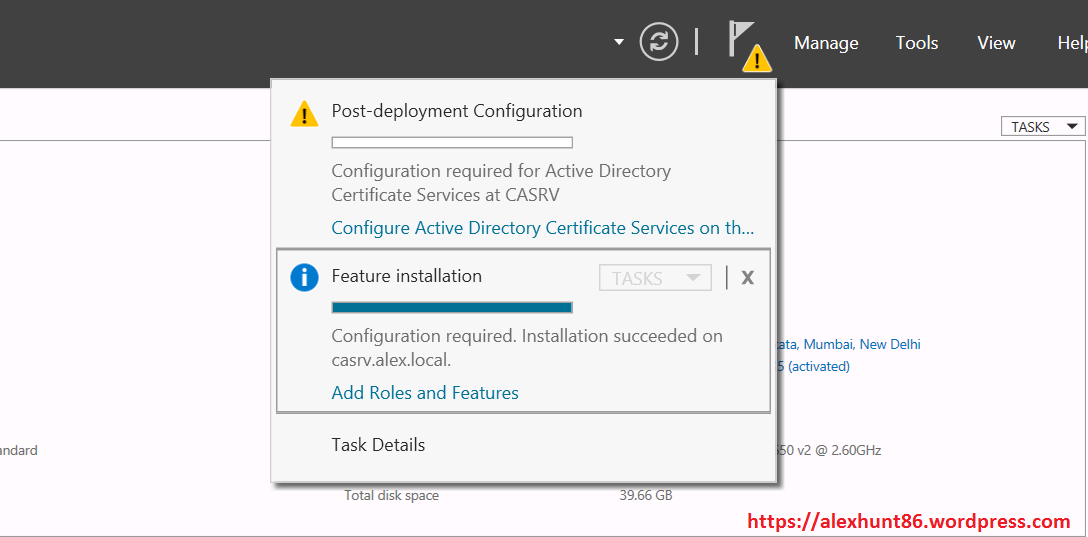The height and width of the screenshot is (537, 1088).
Task: Select the Feature installation notification title
Action: click(406, 276)
